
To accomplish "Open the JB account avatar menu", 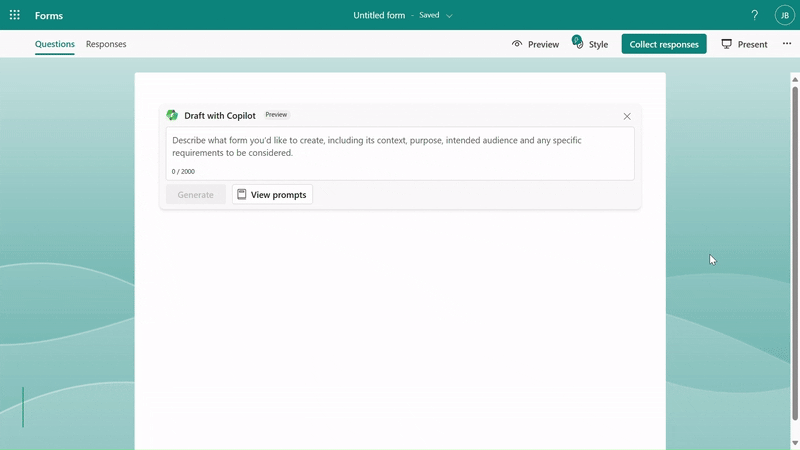I will click(x=784, y=15).
